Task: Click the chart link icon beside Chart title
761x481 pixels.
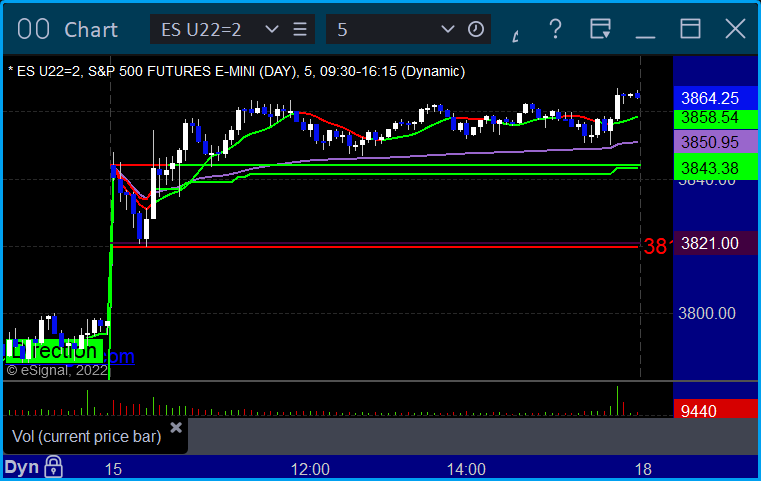Action: (x=33, y=29)
